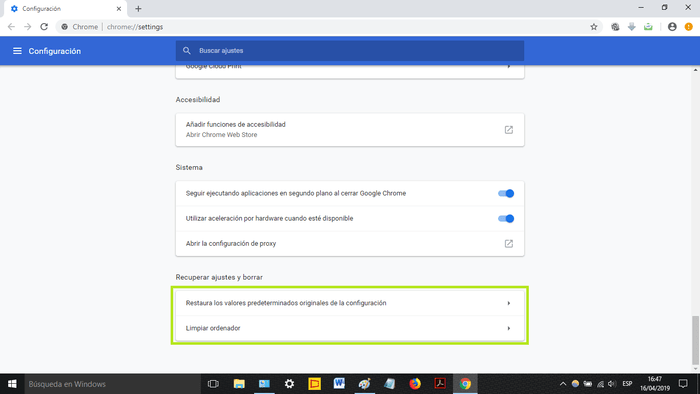This screenshot has width=700, height=394.
Task: Open the Windows Start menu
Action: [x=12, y=384]
